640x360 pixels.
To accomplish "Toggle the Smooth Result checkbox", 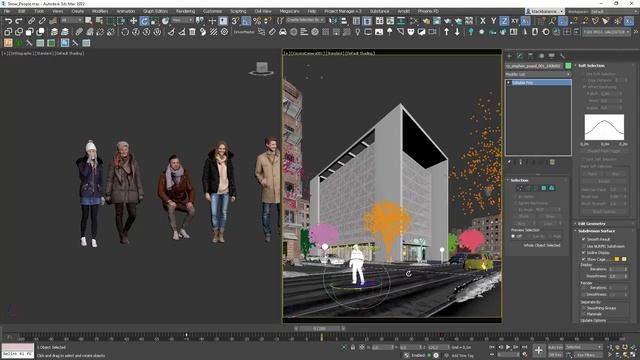I will (583, 239).
